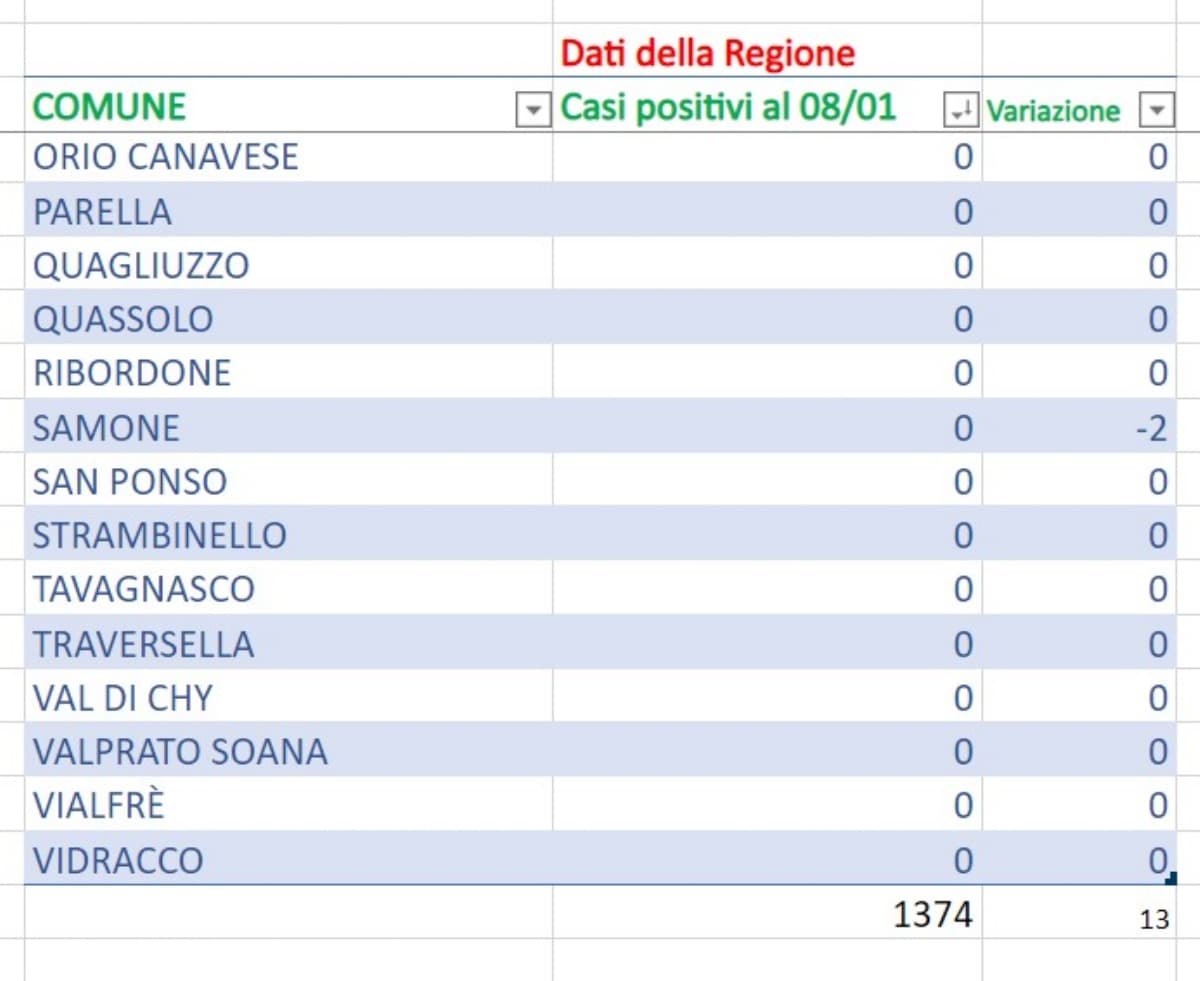Select the QUAGLIUZZO cell
Image resolution: width=1200 pixels, height=981 pixels.
[141, 266]
